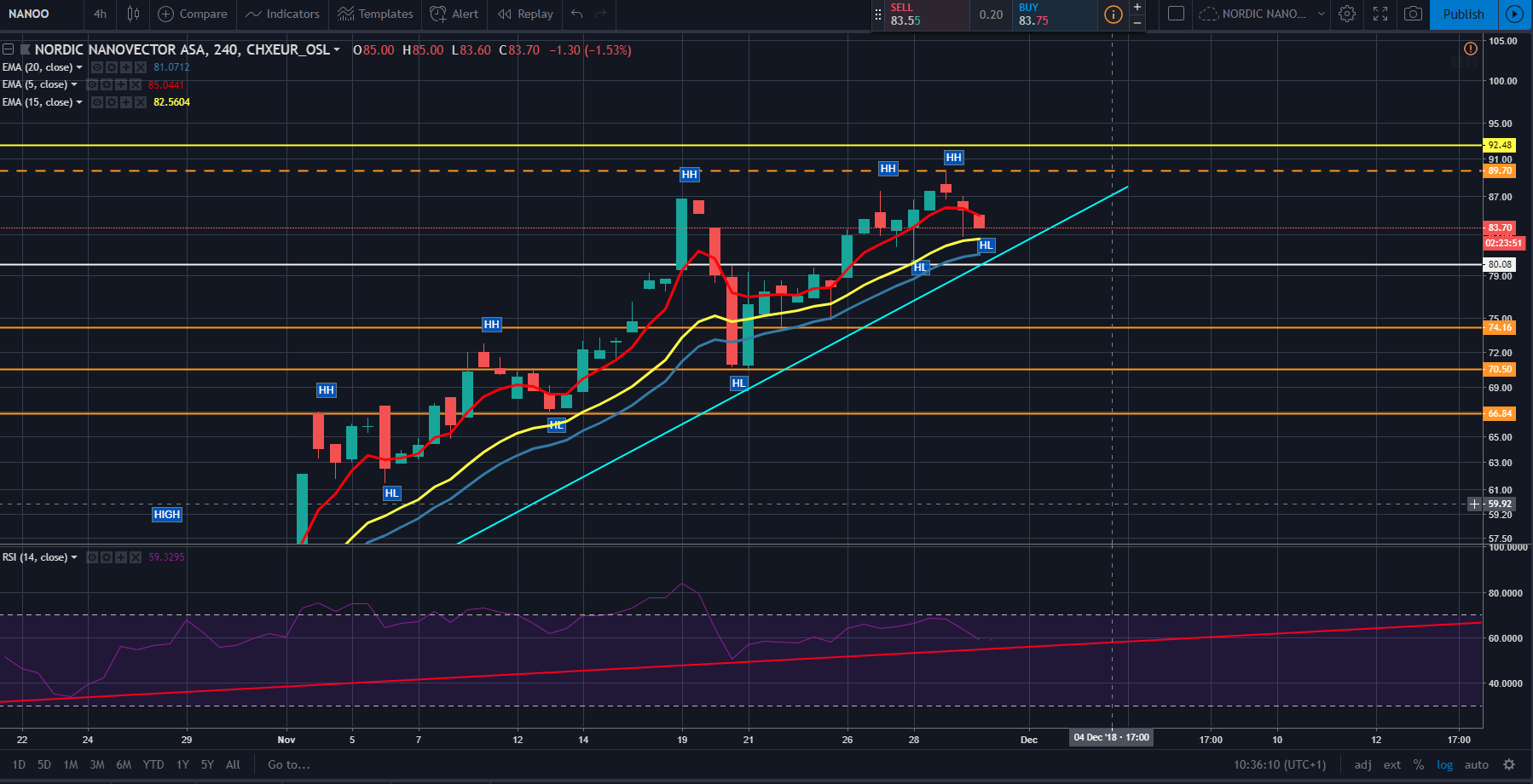Screen dimensions: 1533x784
Task: Hide RSI using its eye icon
Action: click(92, 557)
